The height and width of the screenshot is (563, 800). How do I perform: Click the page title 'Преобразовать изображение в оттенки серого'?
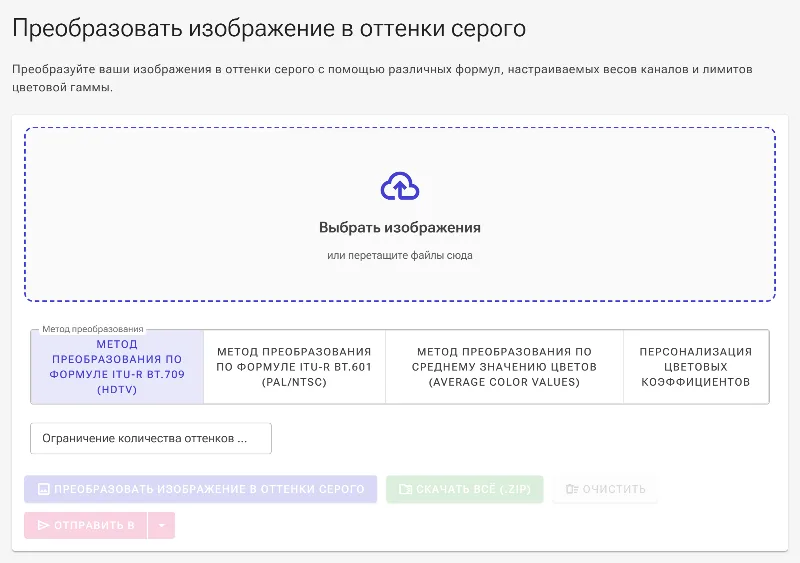click(269, 29)
